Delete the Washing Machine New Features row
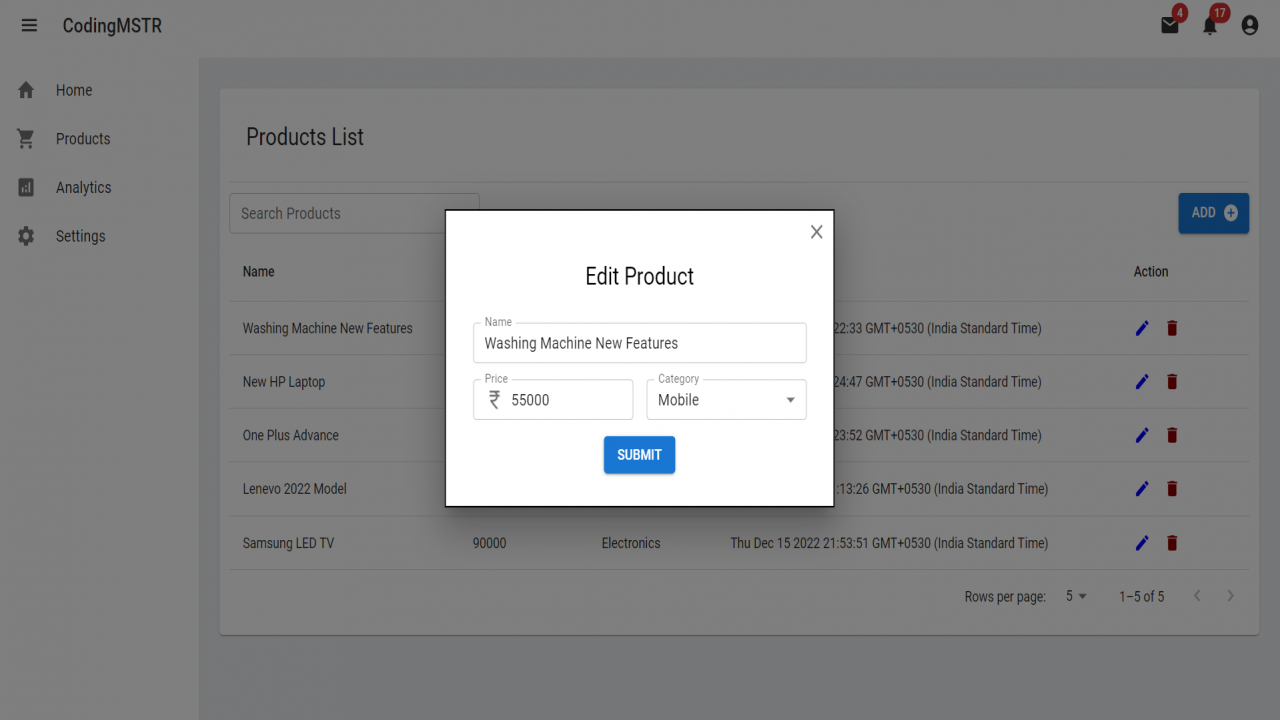This screenshot has height=720, width=1280. [1172, 328]
